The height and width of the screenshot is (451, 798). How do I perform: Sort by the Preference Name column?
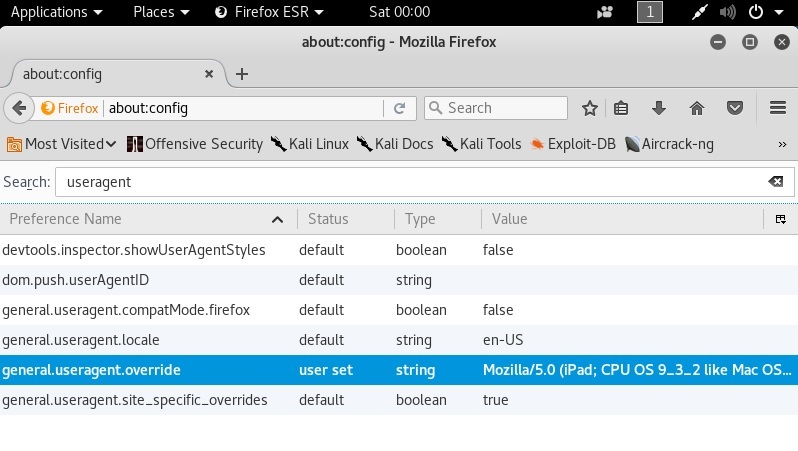[x=148, y=219]
